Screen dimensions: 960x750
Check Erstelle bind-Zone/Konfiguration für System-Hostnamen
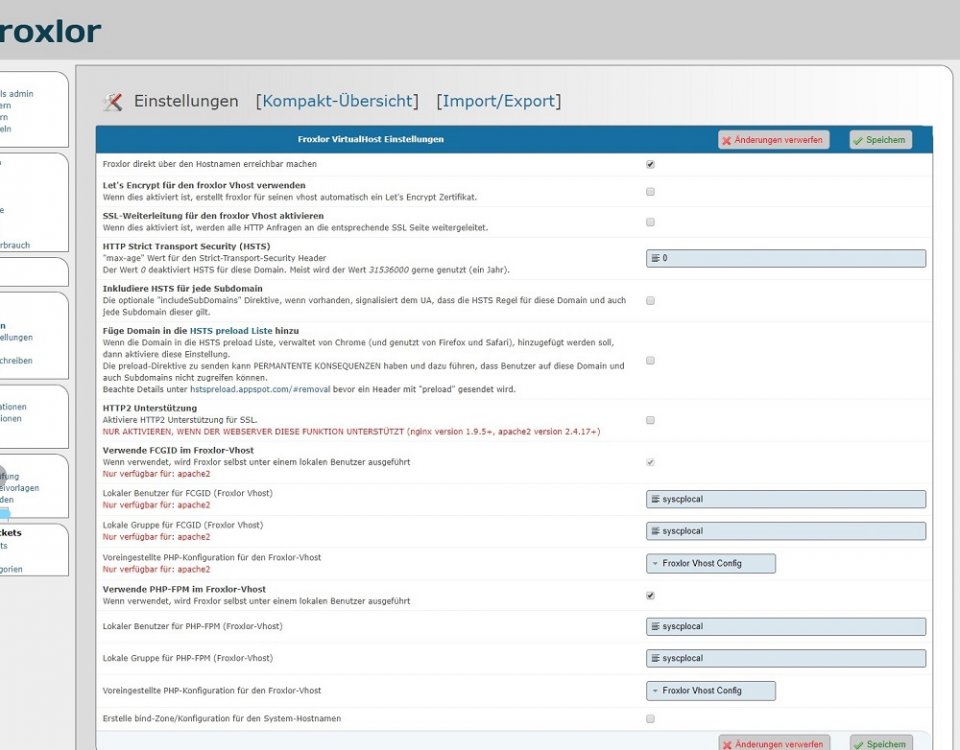coord(650,719)
